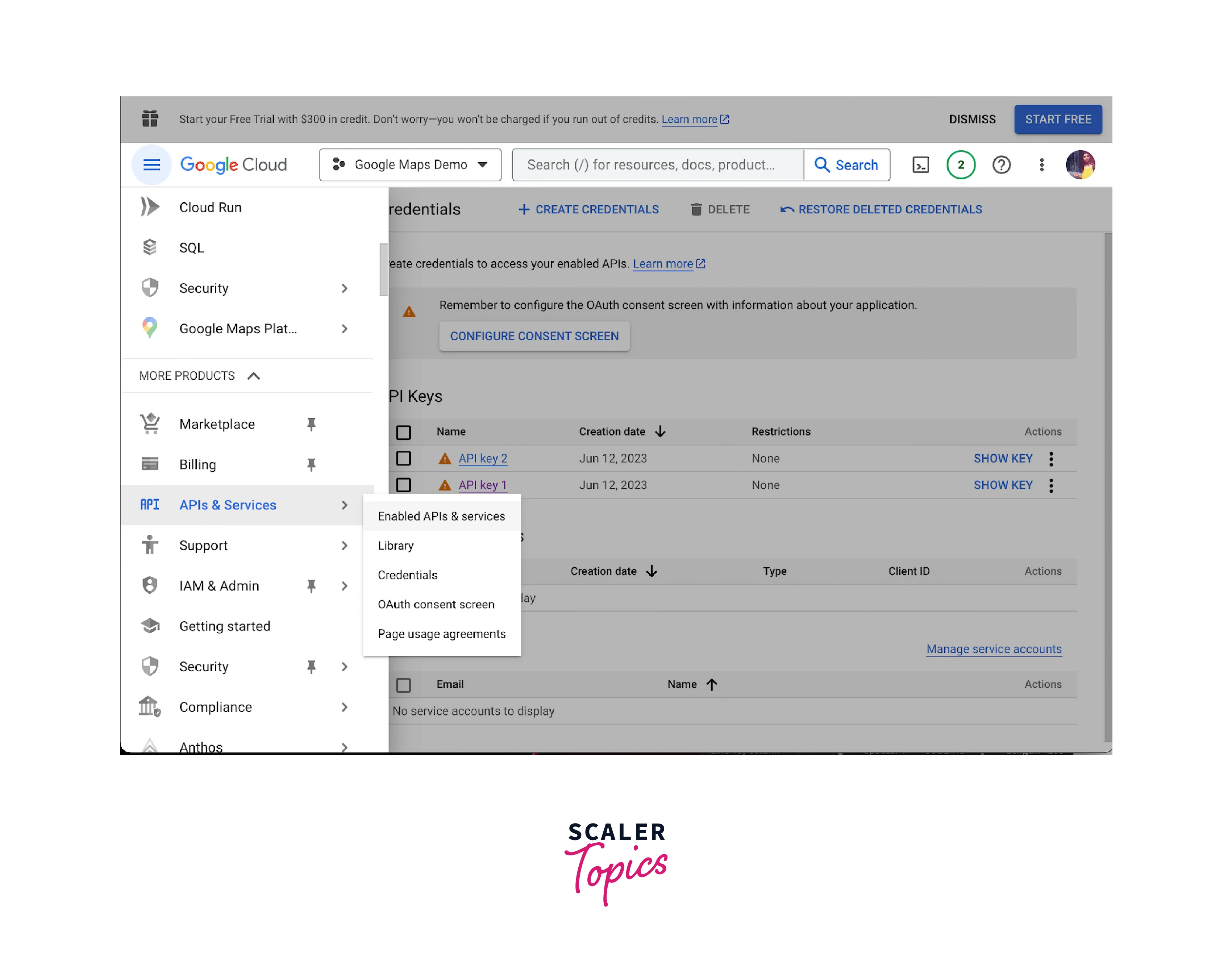Toggle the top credentials table checkbox

tap(406, 431)
